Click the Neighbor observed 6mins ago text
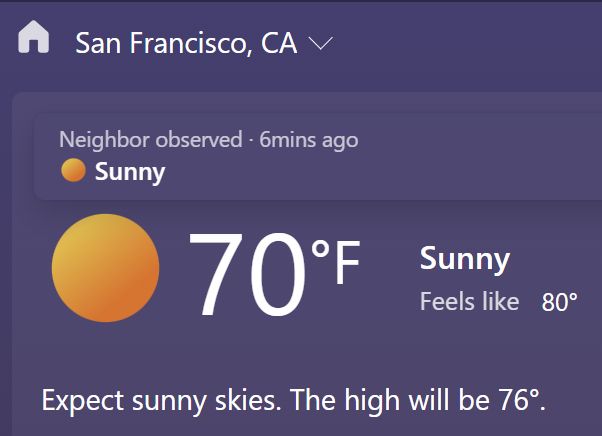 [209, 140]
